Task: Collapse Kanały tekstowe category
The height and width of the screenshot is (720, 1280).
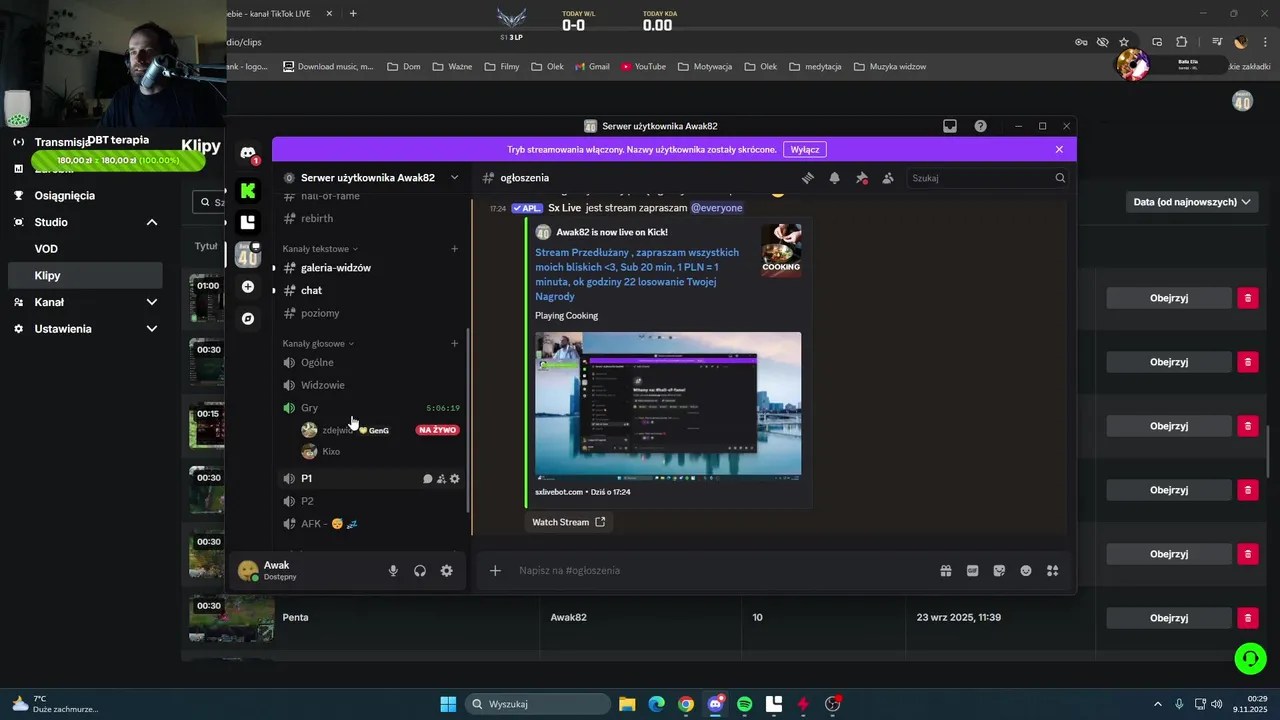Action: click(320, 249)
